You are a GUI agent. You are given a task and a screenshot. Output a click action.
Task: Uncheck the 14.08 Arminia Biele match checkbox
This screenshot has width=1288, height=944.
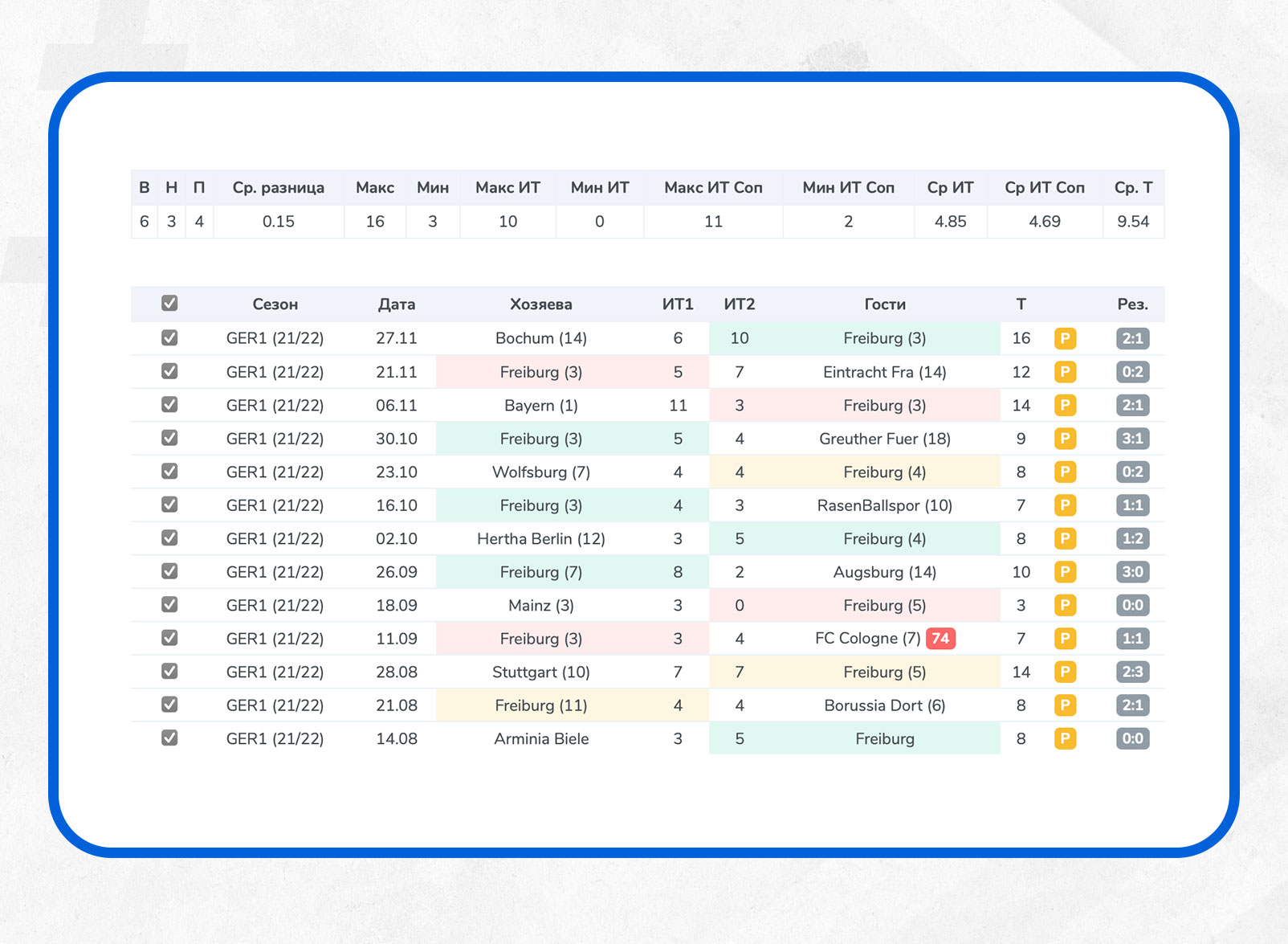coord(169,738)
